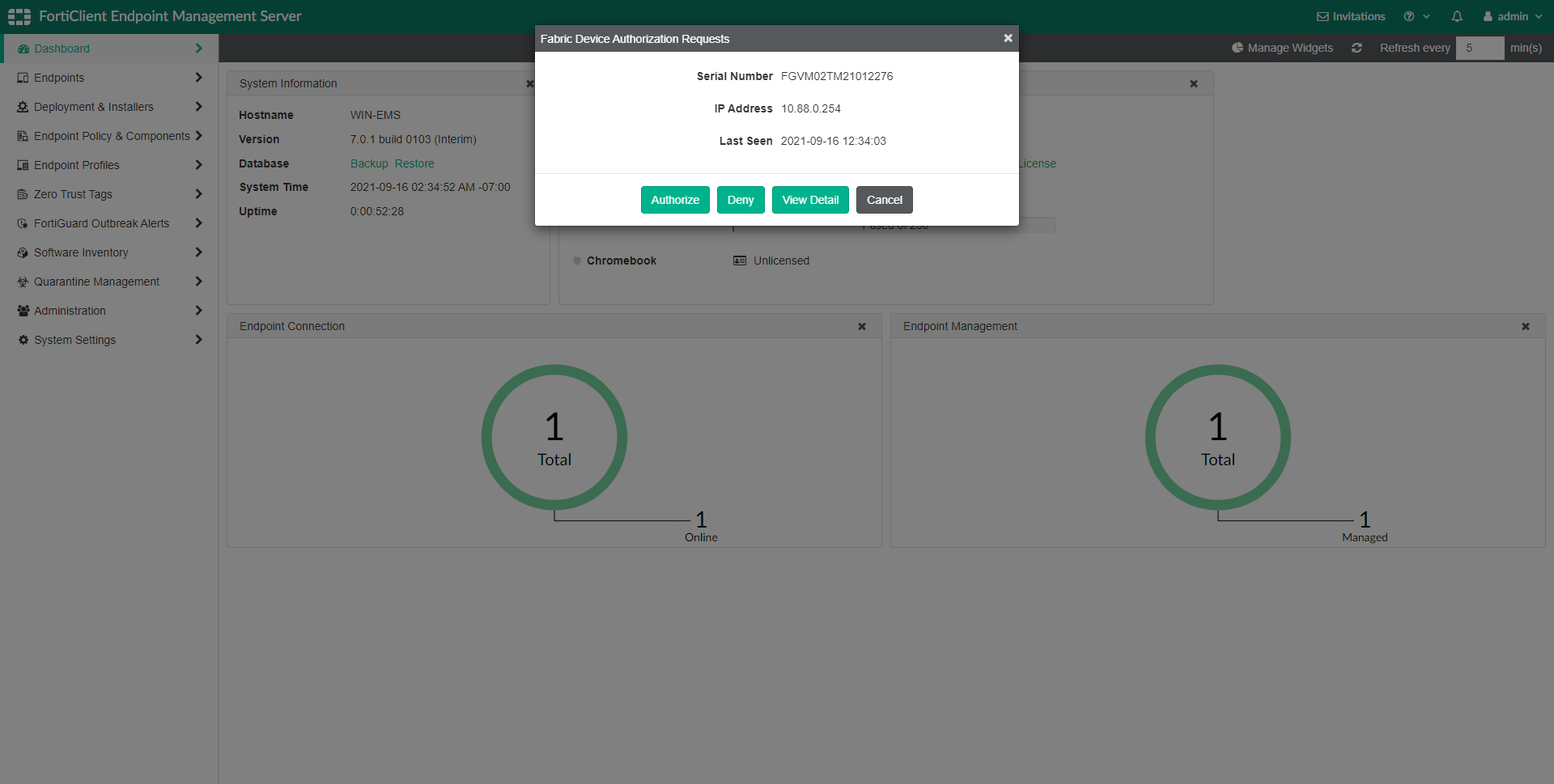The image size is (1554, 784).
Task: Click the Database Restore link
Action: (414, 163)
